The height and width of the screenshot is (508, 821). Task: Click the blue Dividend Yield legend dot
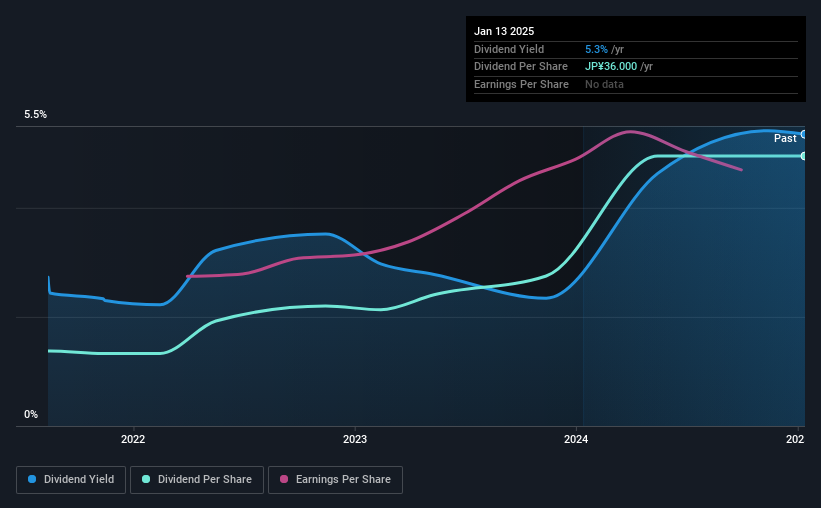[32, 479]
